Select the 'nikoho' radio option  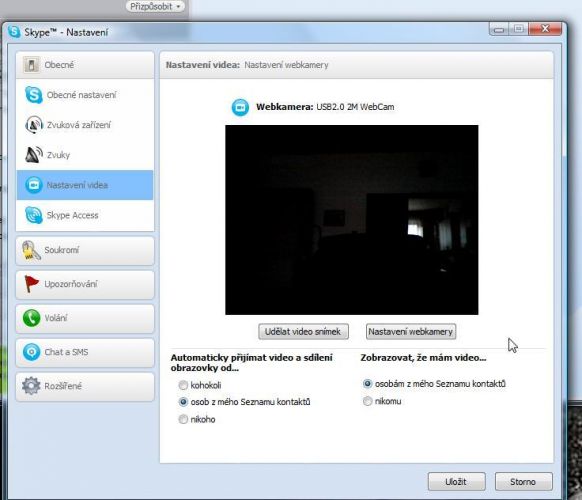(x=183, y=419)
